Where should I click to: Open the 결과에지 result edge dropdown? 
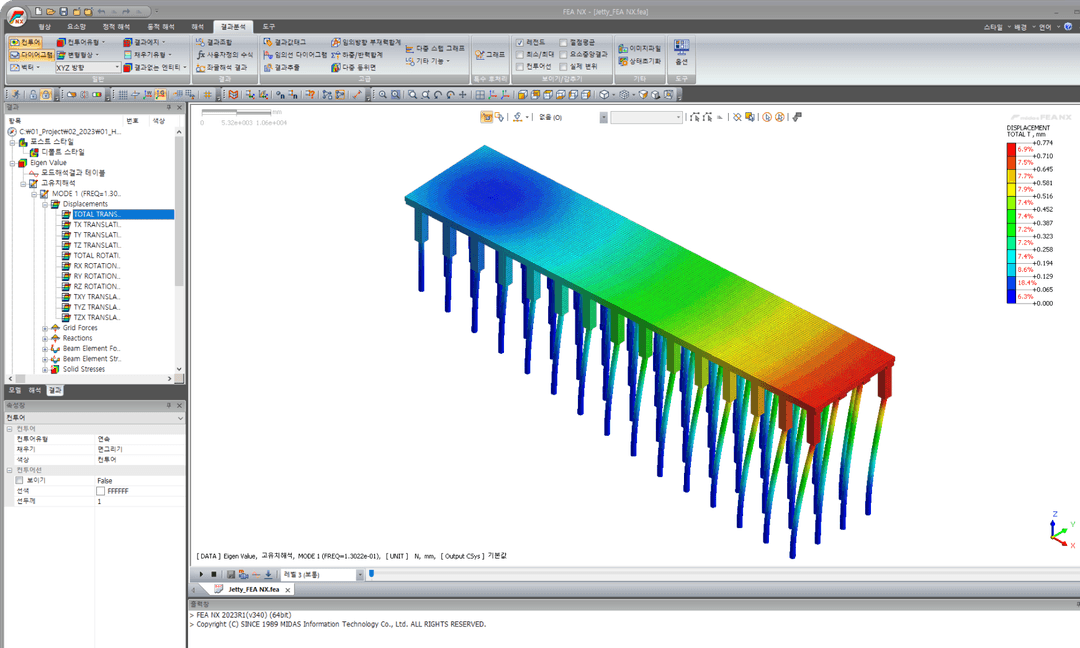click(x=144, y=43)
